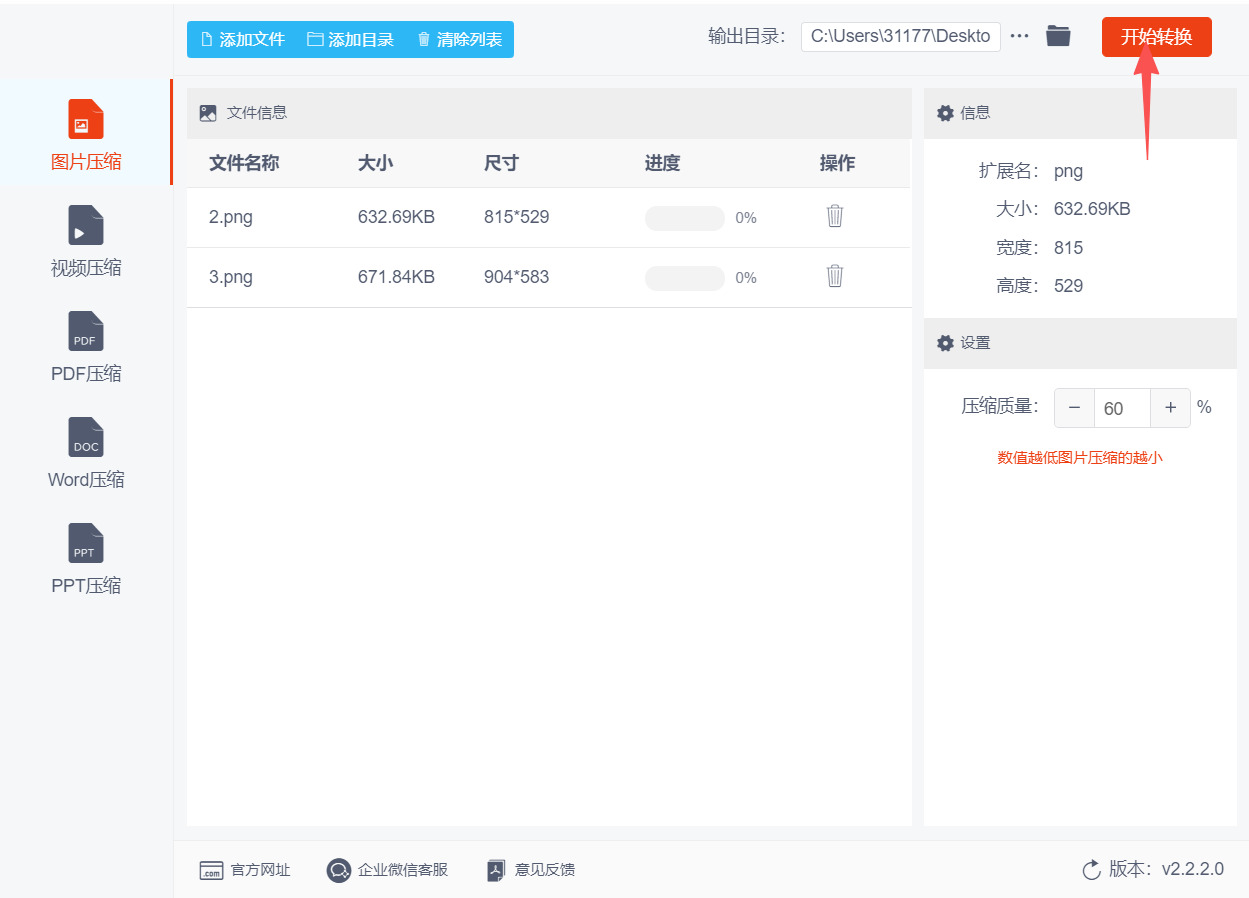Click the refresh icon next to 版本 v2.2.2.0
Image resolution: width=1249 pixels, height=898 pixels.
coord(1091,869)
